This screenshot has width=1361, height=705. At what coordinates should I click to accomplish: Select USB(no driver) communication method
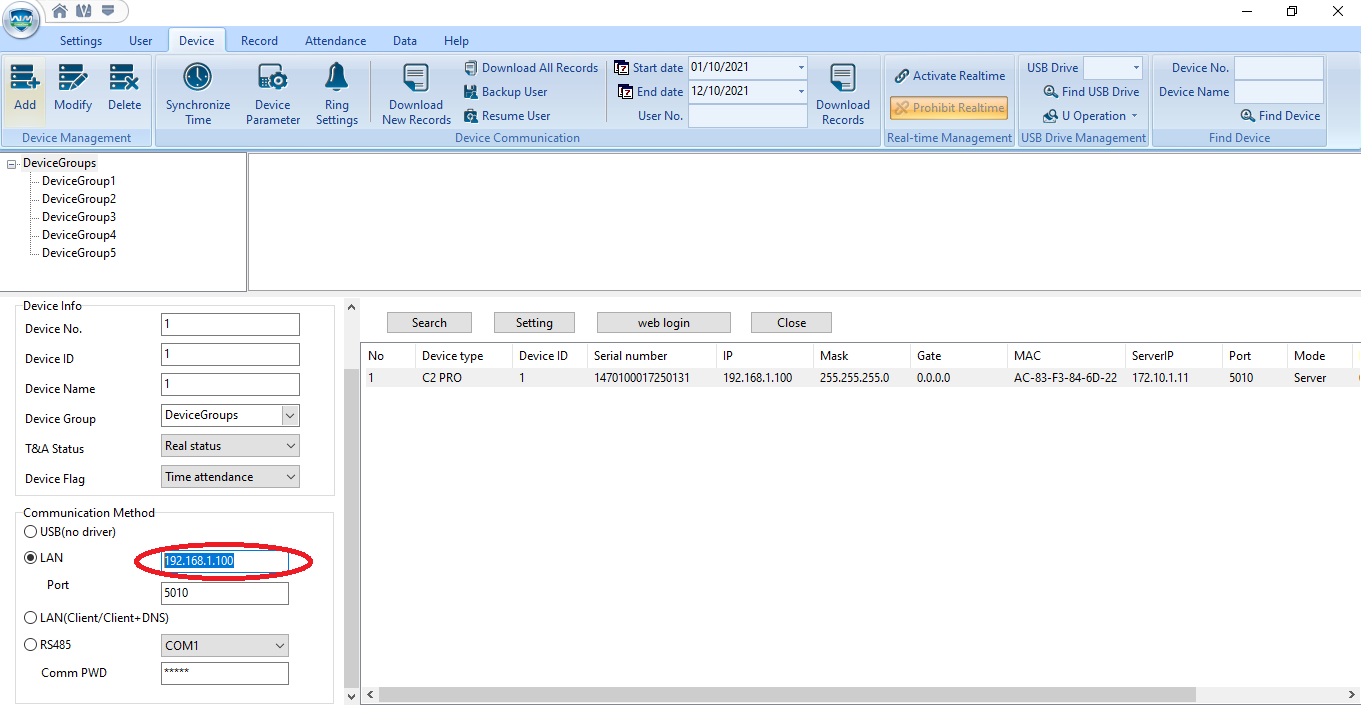[31, 532]
